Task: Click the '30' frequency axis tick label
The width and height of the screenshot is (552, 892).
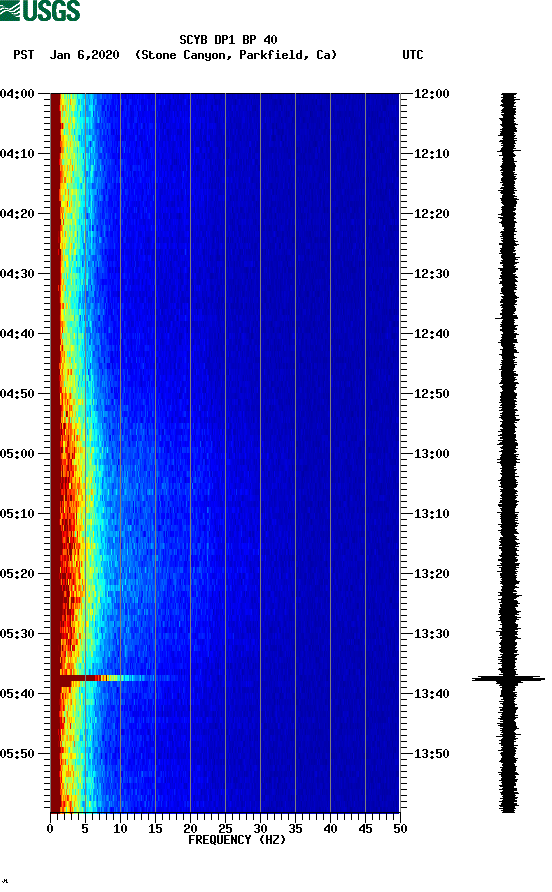Action: [260, 829]
